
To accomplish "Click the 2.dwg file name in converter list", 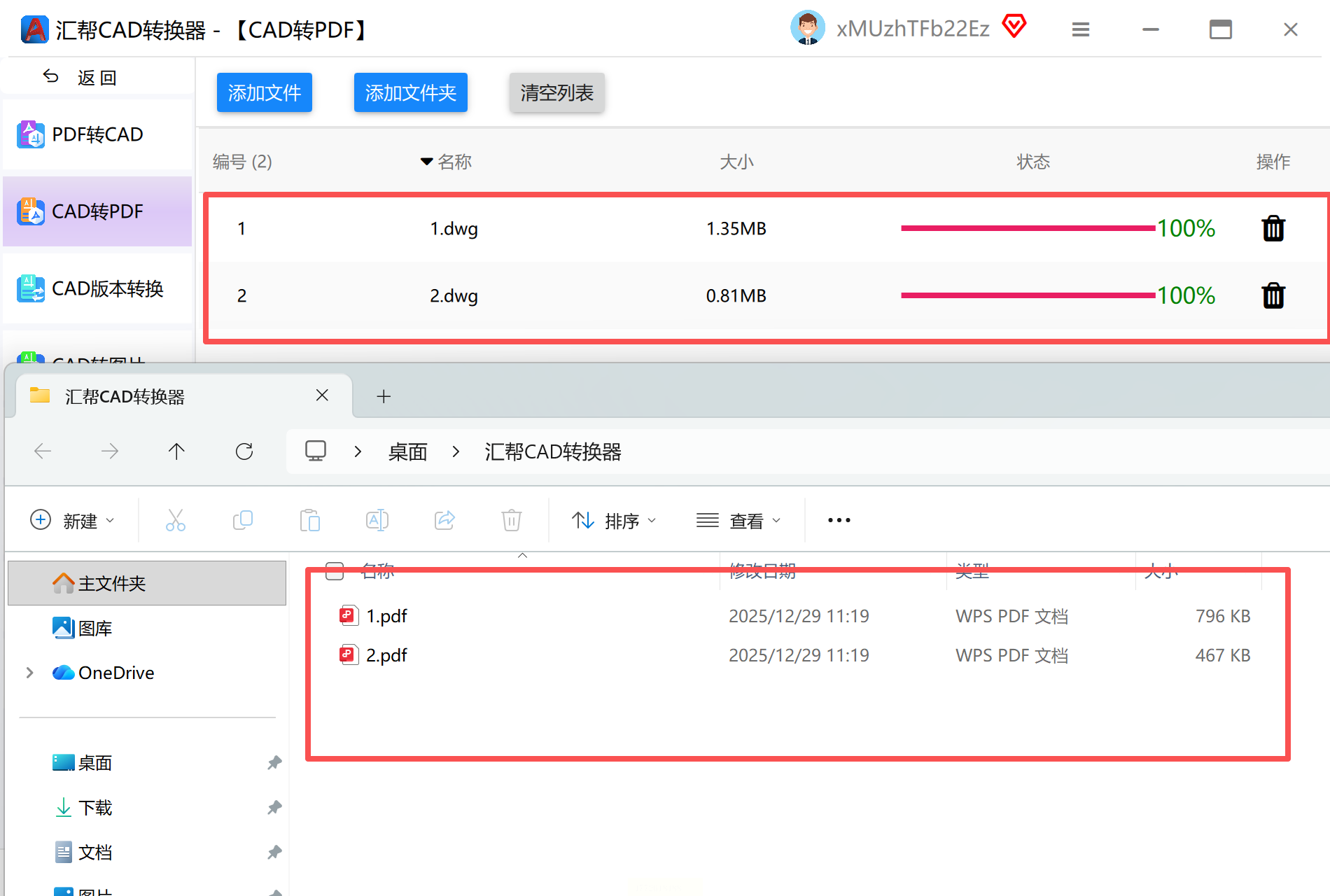I will pos(454,296).
